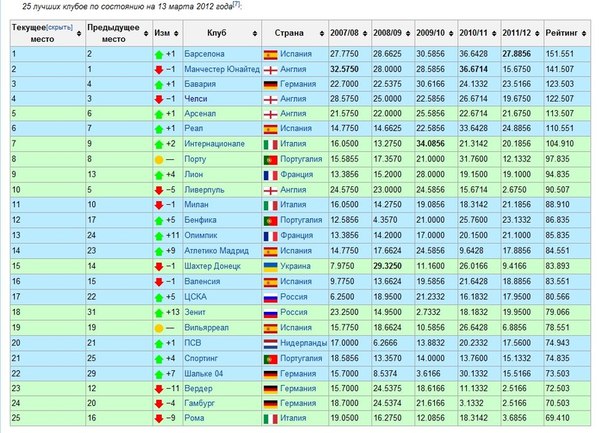Follow the Украина country link

coord(297,268)
